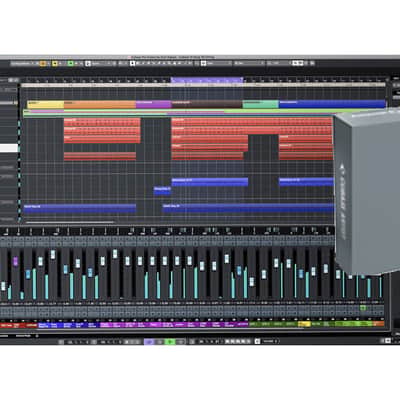
Task: Click the orange button in the top toolbar
Action: [43, 63]
